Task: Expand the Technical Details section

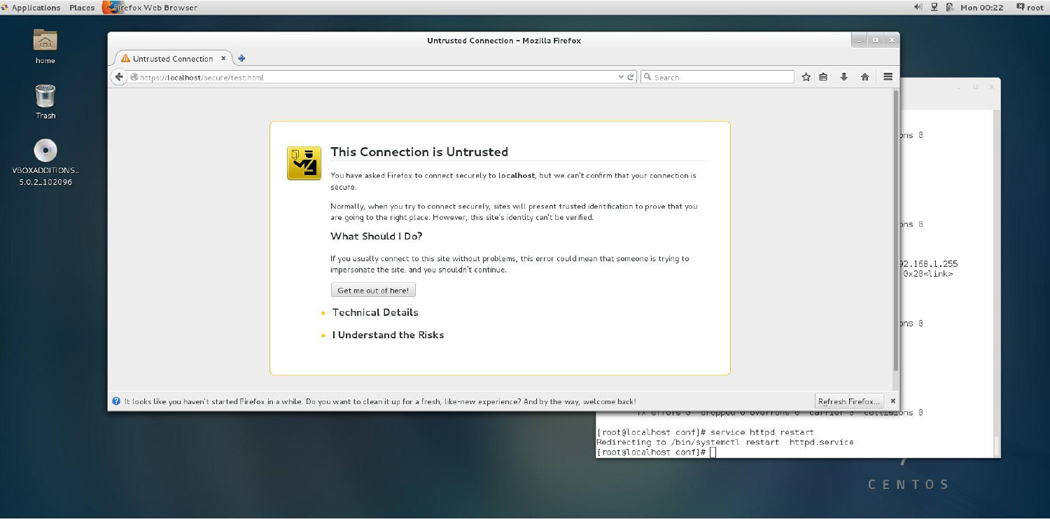Action: coord(374,313)
